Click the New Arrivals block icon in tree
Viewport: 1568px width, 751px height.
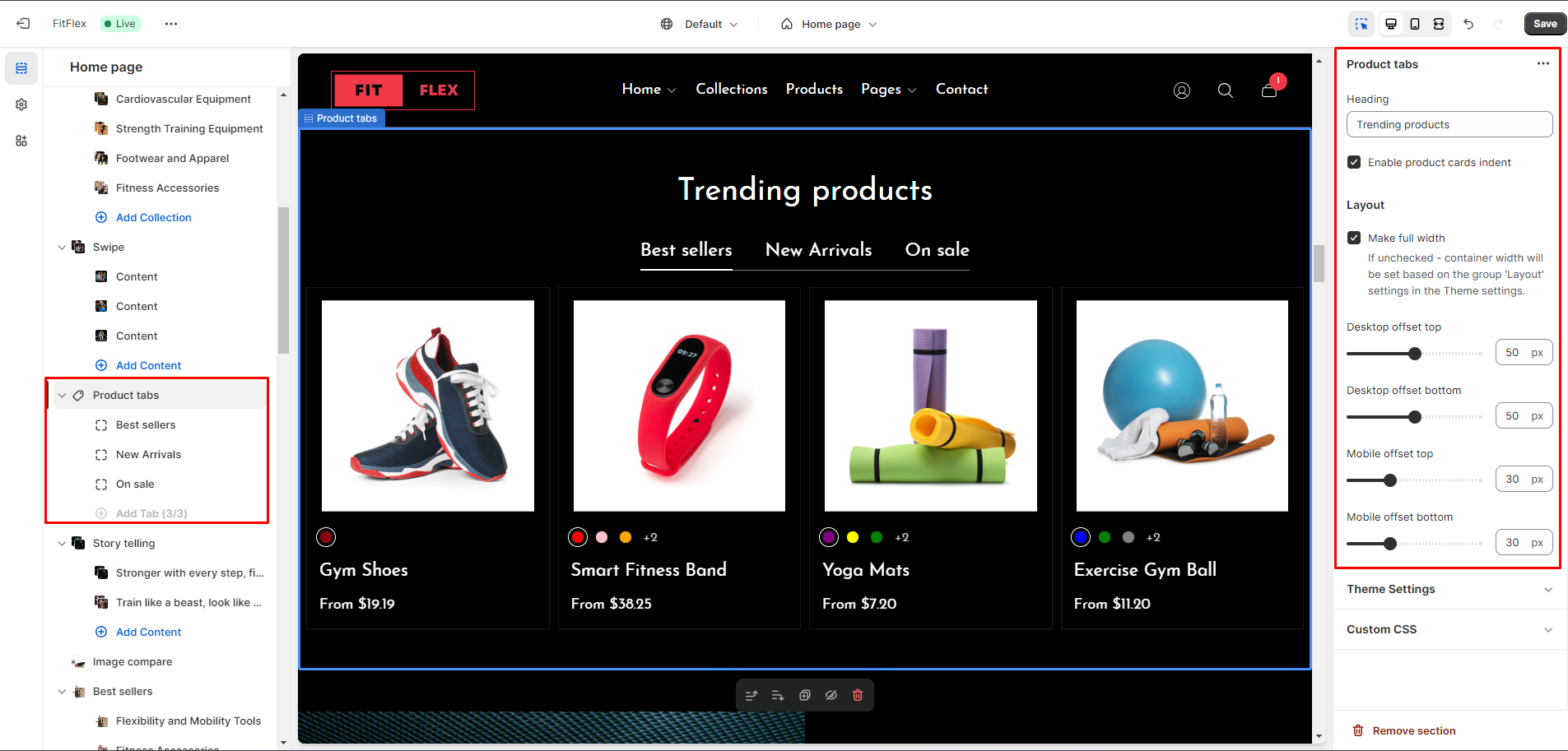[101, 455]
